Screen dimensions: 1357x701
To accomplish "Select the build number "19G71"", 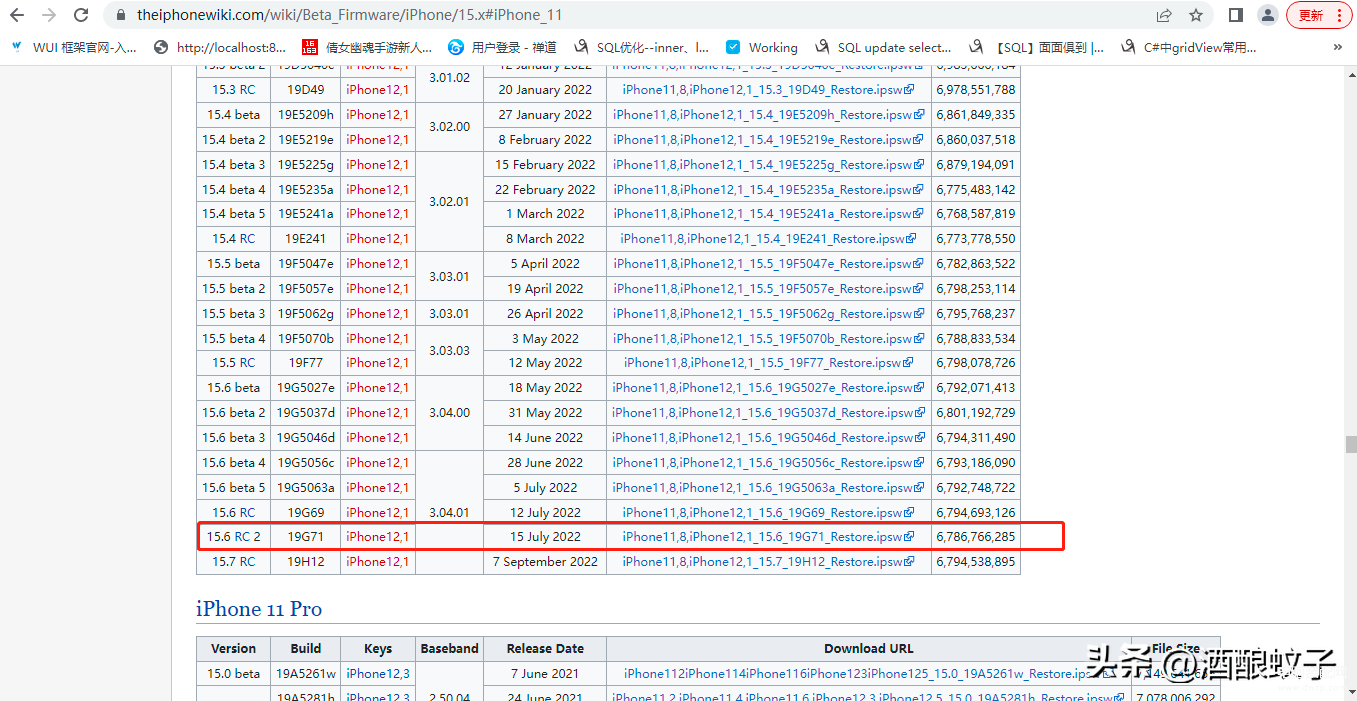I will point(306,537).
